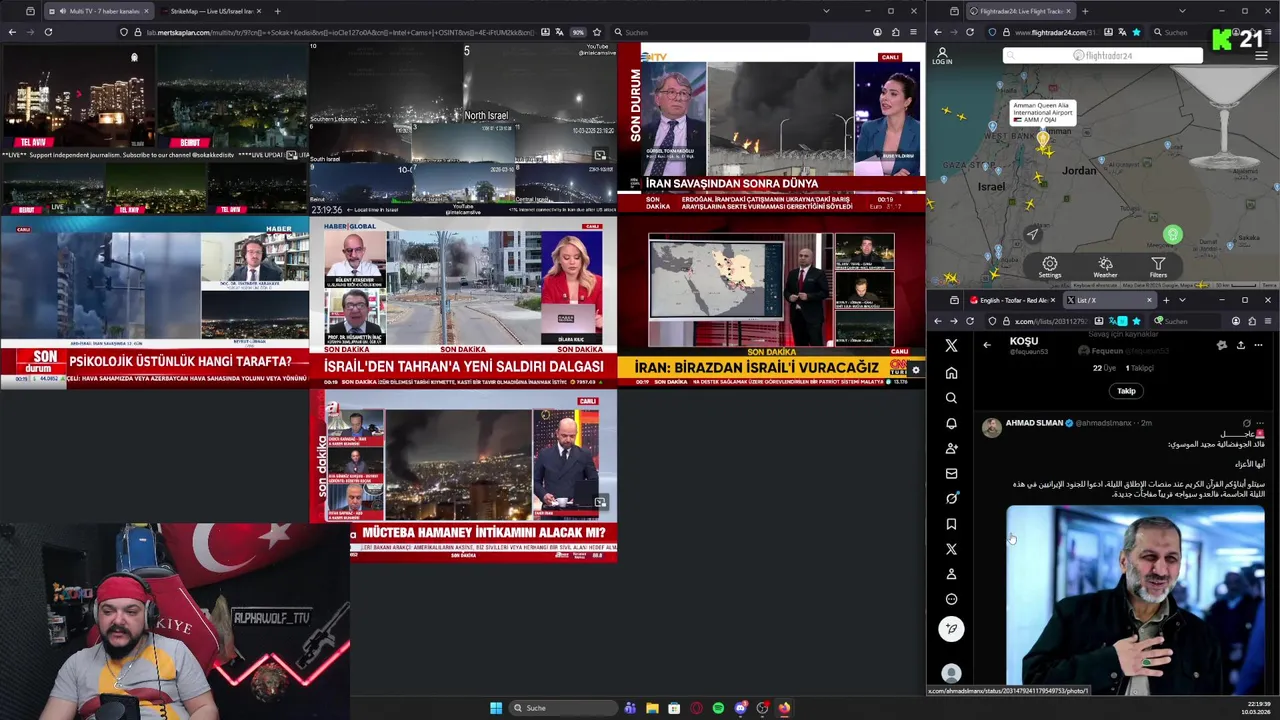1280x720 pixels.
Task: Open X Home in the sidebar
Action: (x=951, y=372)
